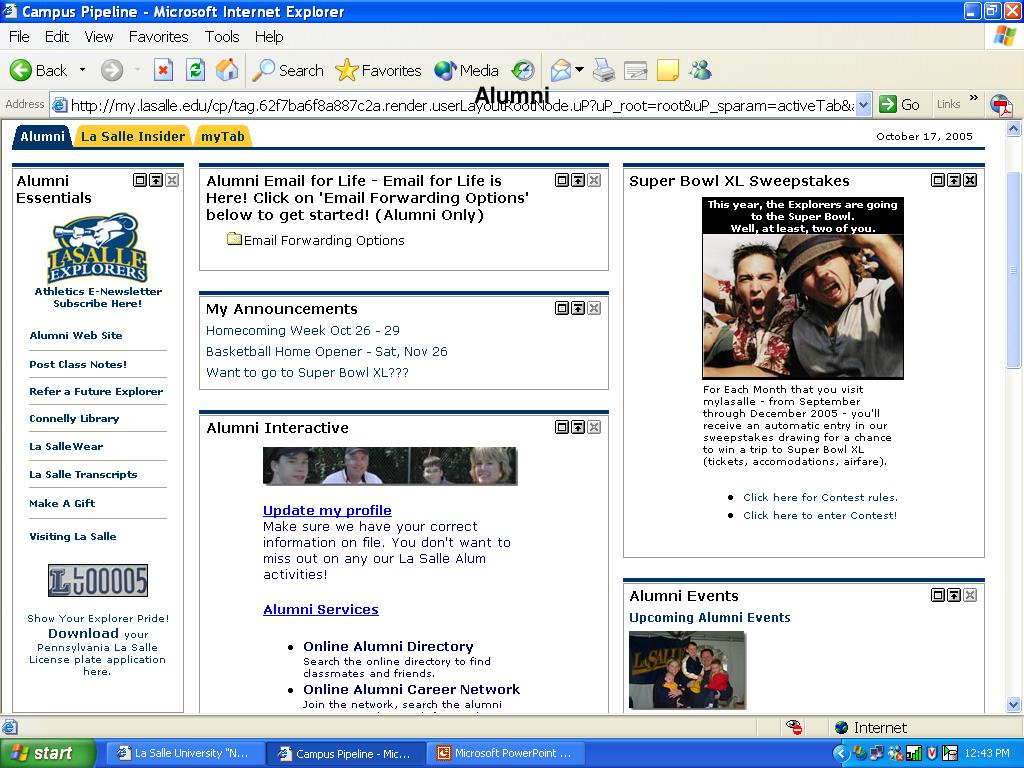This screenshot has width=1024, height=768.
Task: Minimize the Alumni Email for Life panel
Action: pyautogui.click(x=578, y=180)
